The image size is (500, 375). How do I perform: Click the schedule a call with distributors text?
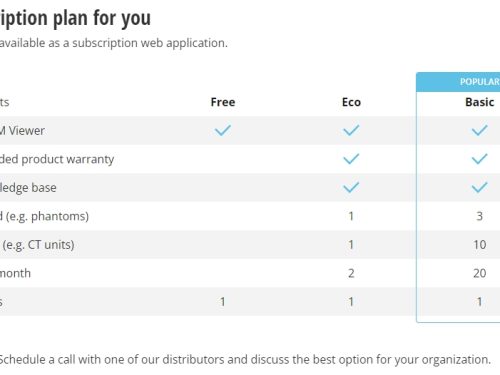click(245, 360)
